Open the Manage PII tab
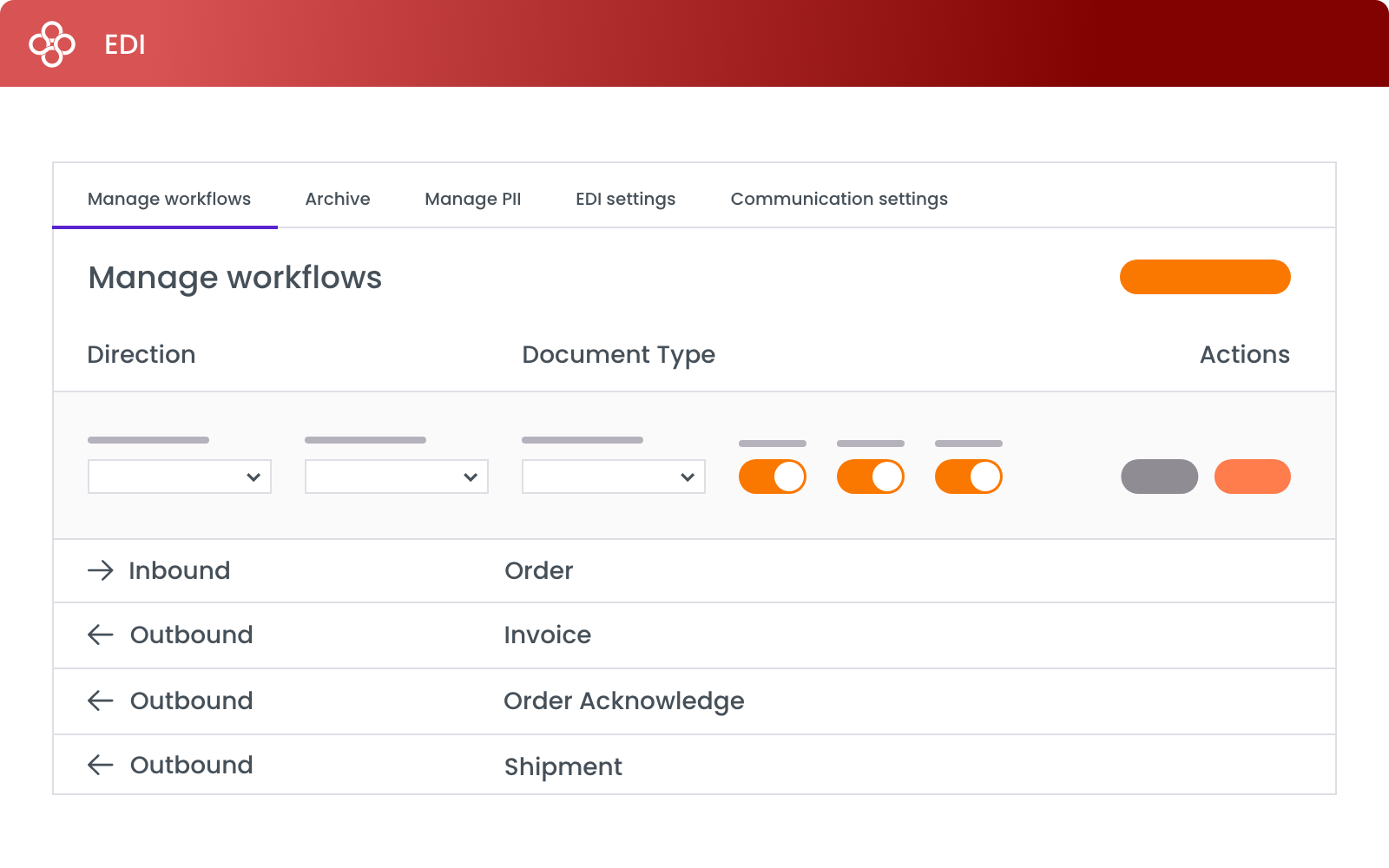 click(472, 199)
